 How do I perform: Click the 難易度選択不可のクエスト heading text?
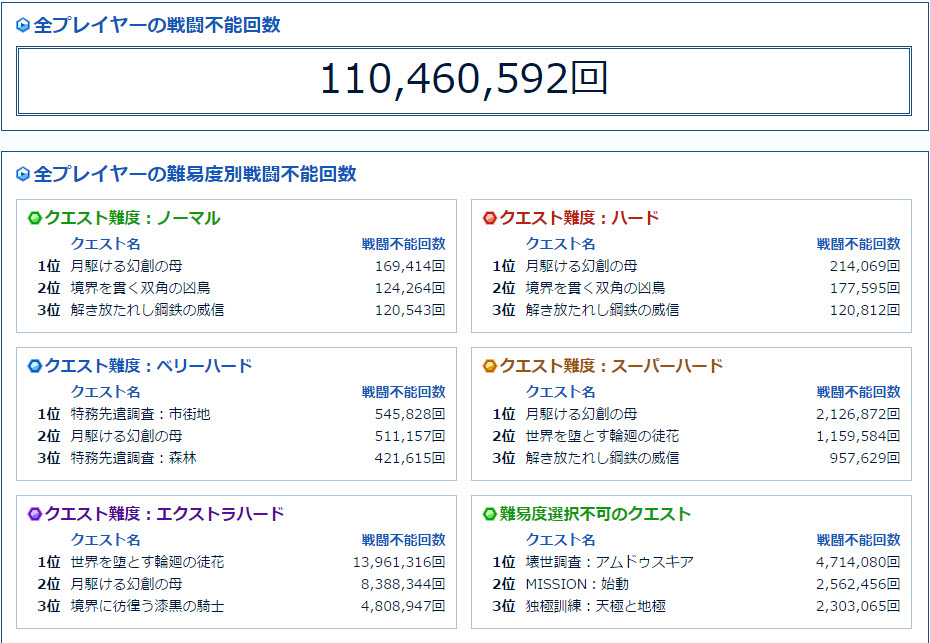[x=595, y=514]
